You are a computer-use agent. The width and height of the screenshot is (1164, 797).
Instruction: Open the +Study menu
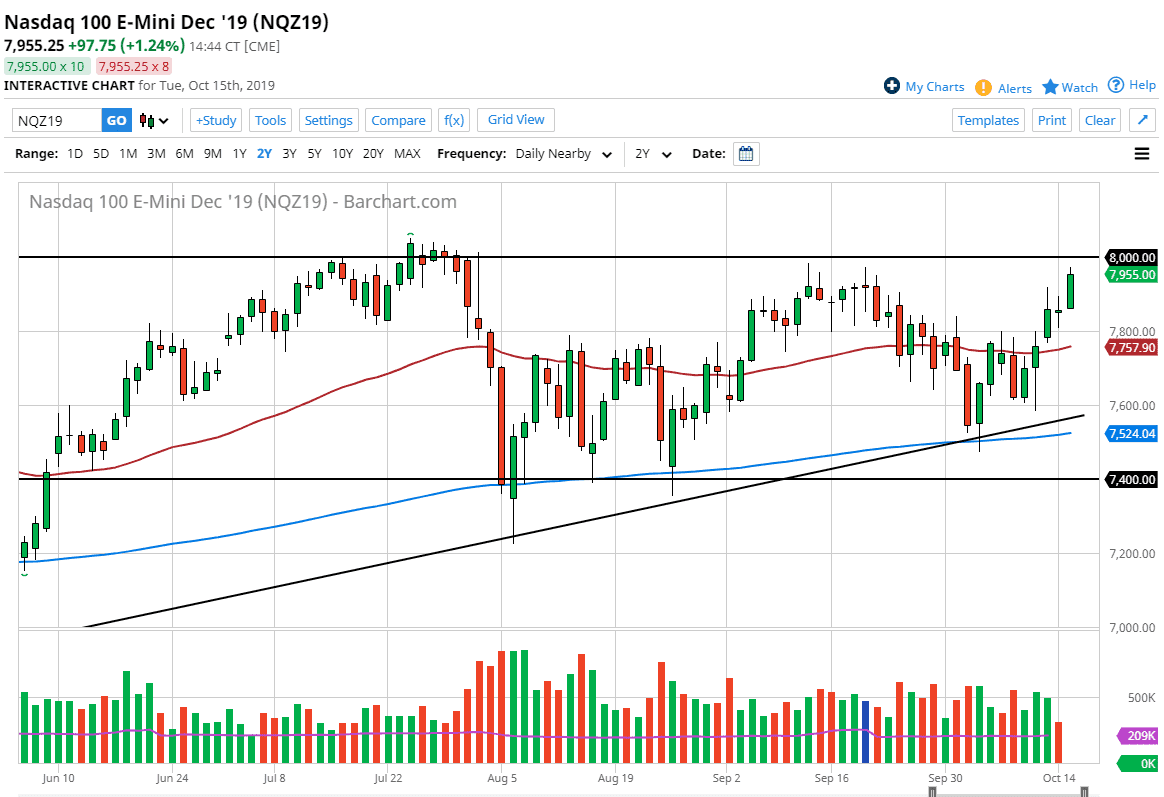pyautogui.click(x=215, y=120)
